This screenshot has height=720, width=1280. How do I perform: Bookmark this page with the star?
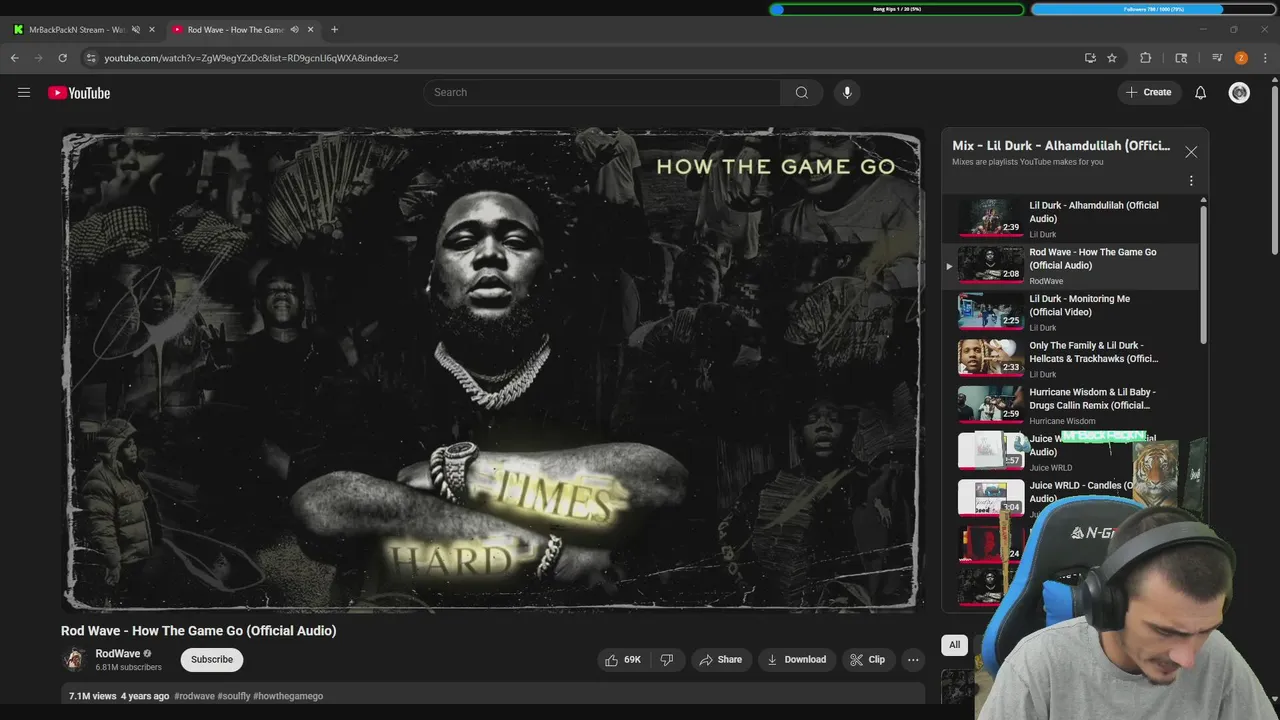[1112, 58]
